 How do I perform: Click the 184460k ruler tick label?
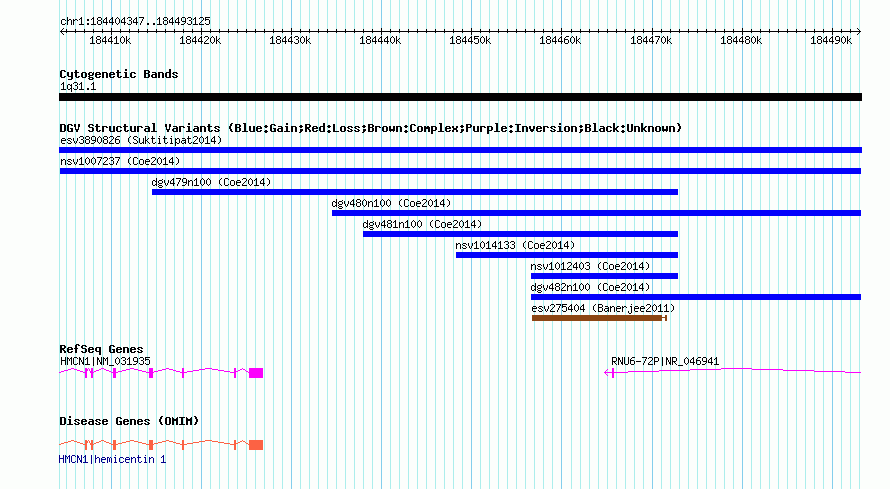[560, 40]
